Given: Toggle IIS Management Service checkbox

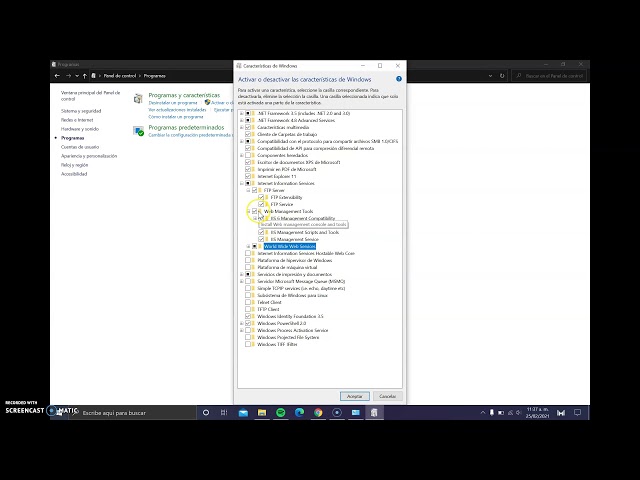Looking at the screenshot, I should [261, 239].
